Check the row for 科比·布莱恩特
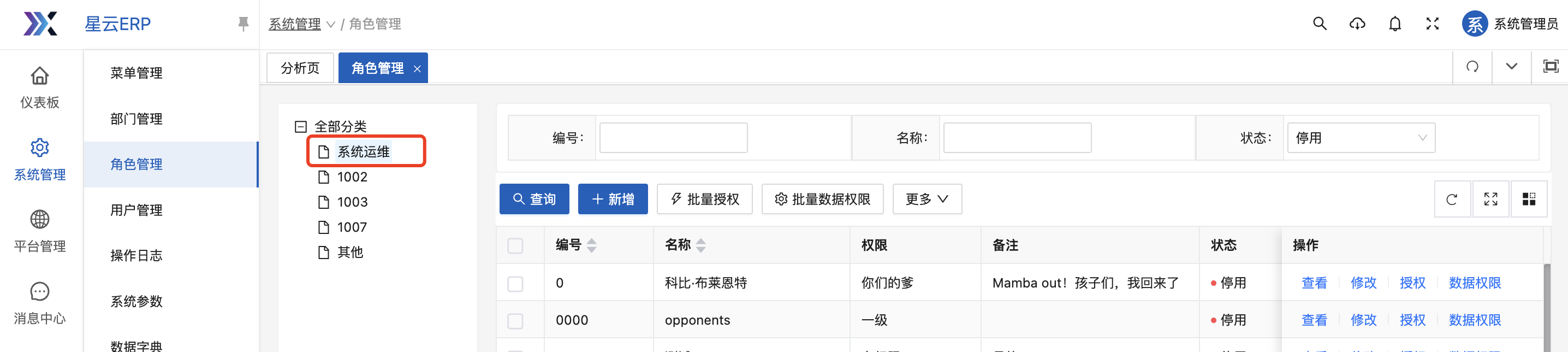Viewport: 1568px width, 352px height. point(515,283)
